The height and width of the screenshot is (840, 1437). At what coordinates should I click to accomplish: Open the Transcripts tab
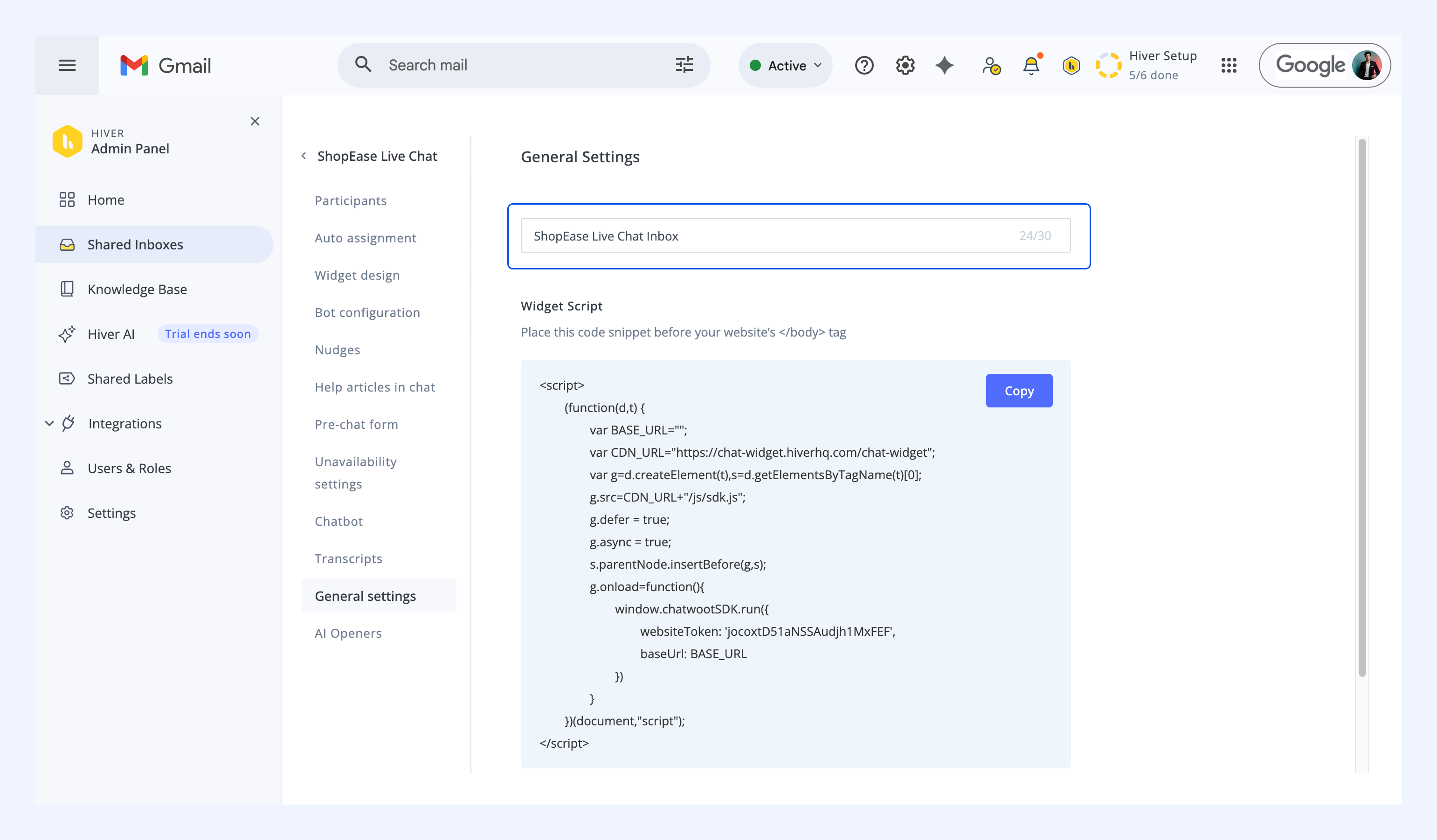348,558
